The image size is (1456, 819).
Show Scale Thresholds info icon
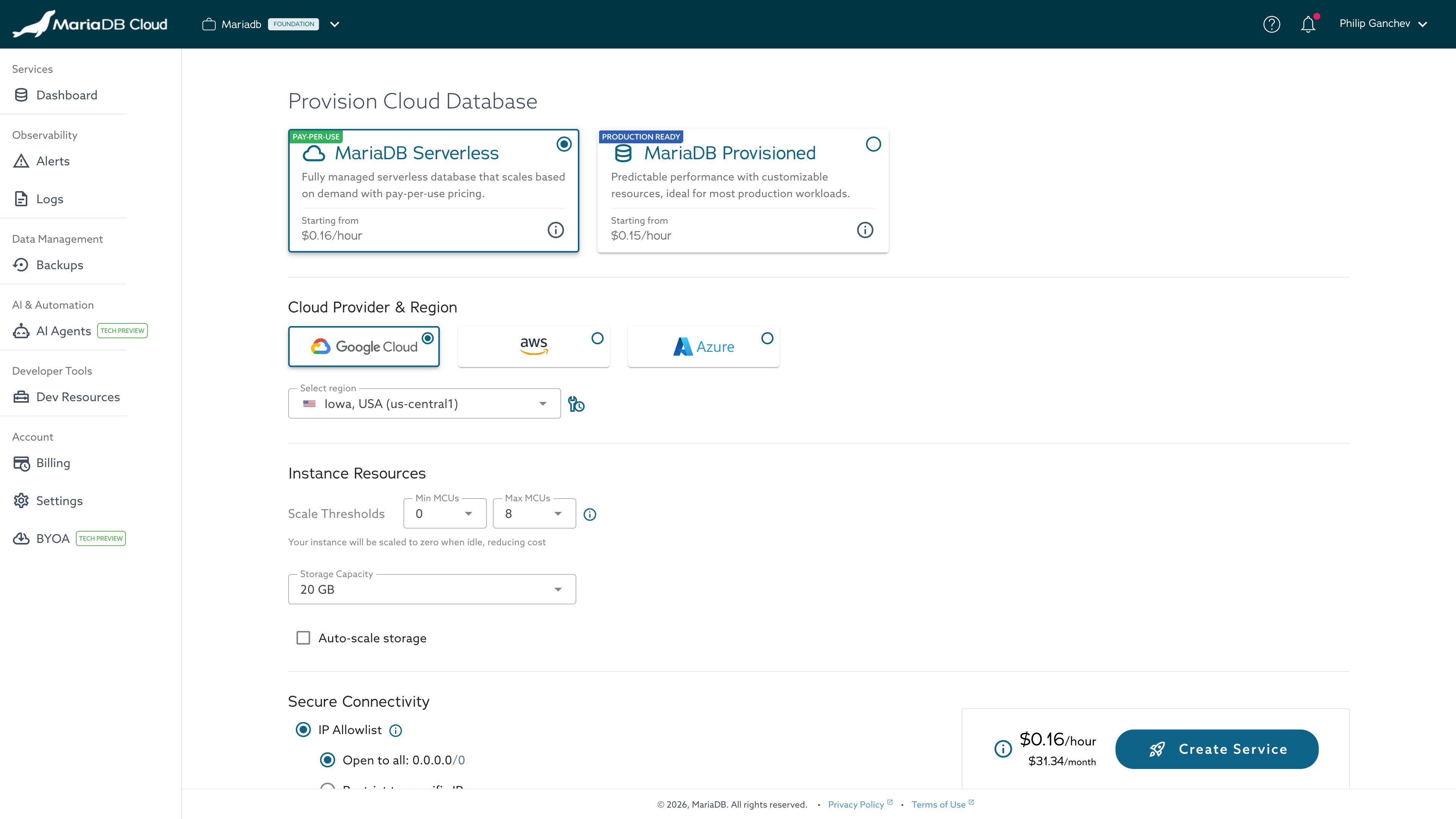(590, 515)
